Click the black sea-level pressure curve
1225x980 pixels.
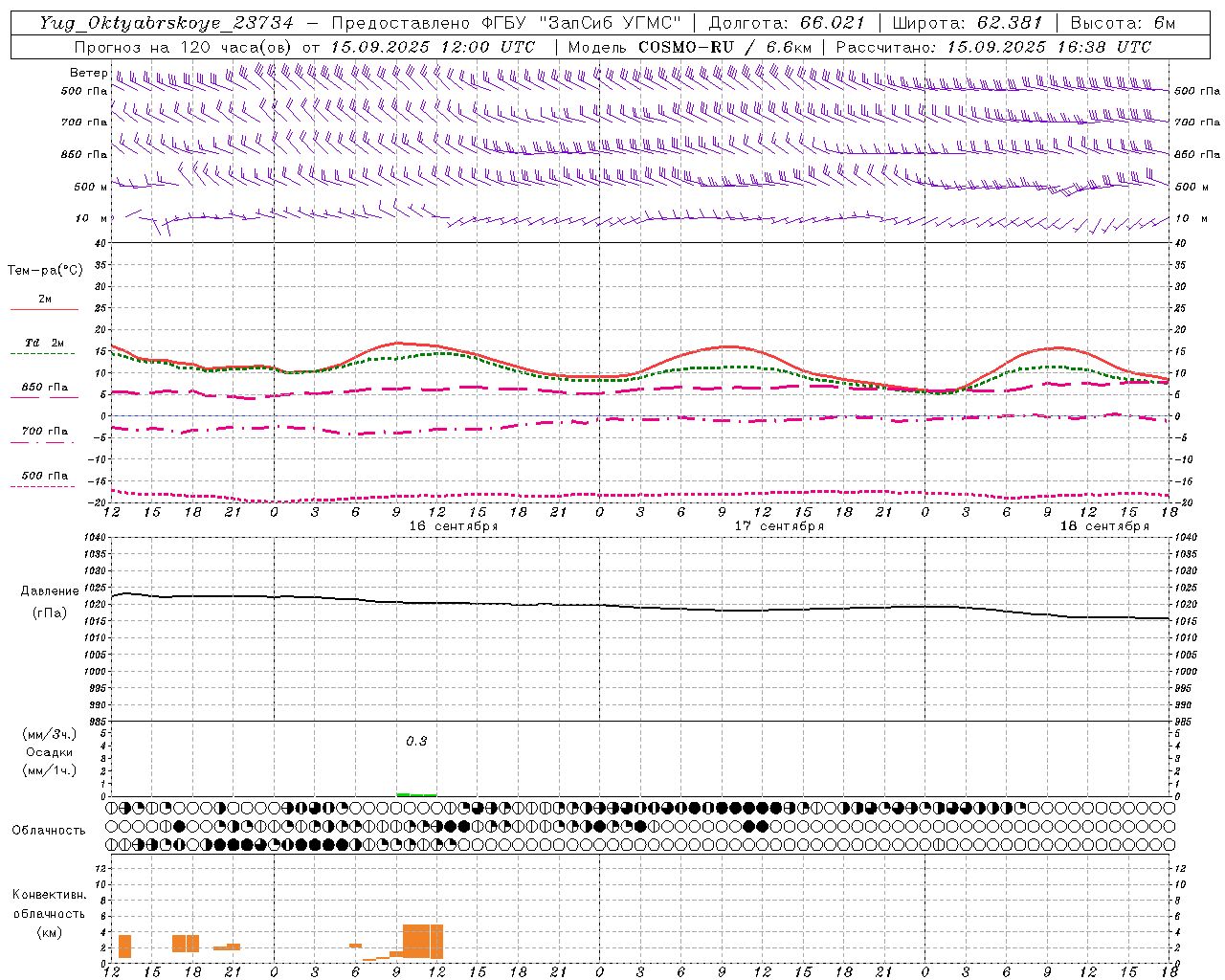[x=641, y=606]
